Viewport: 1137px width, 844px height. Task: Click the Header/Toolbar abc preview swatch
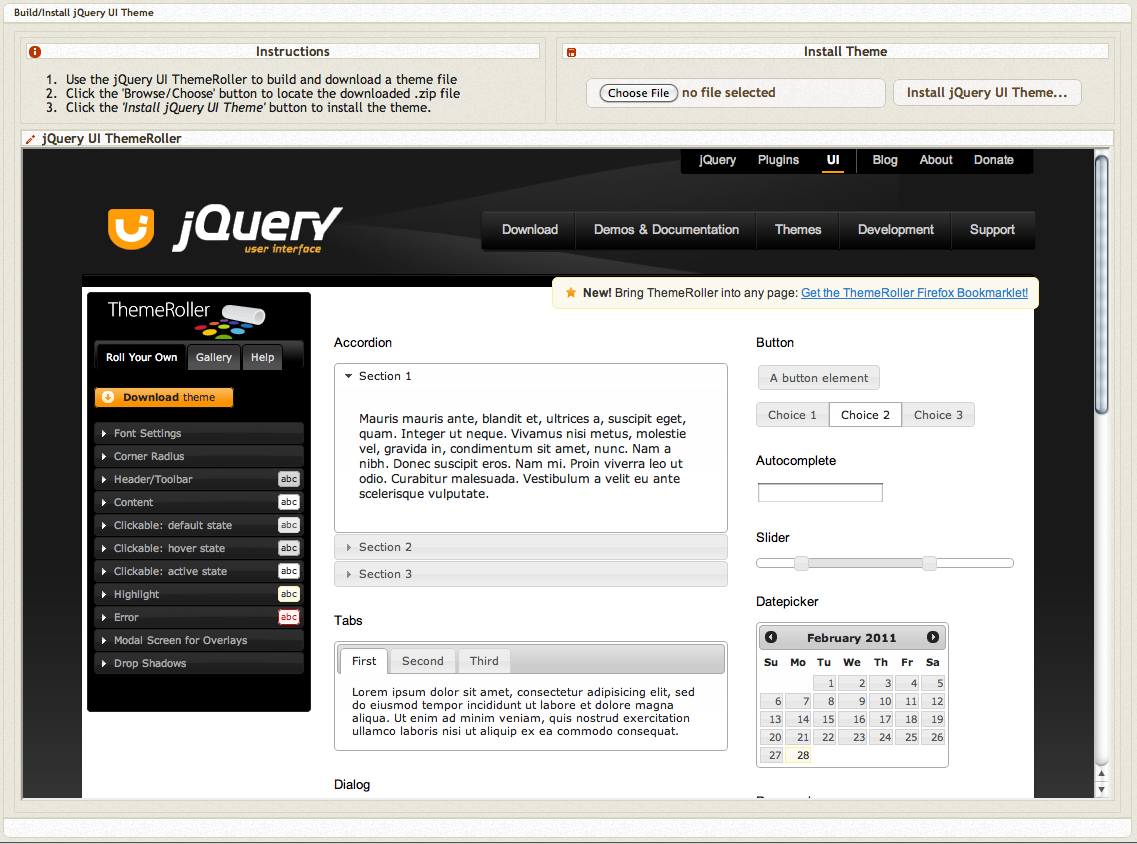[x=289, y=479]
